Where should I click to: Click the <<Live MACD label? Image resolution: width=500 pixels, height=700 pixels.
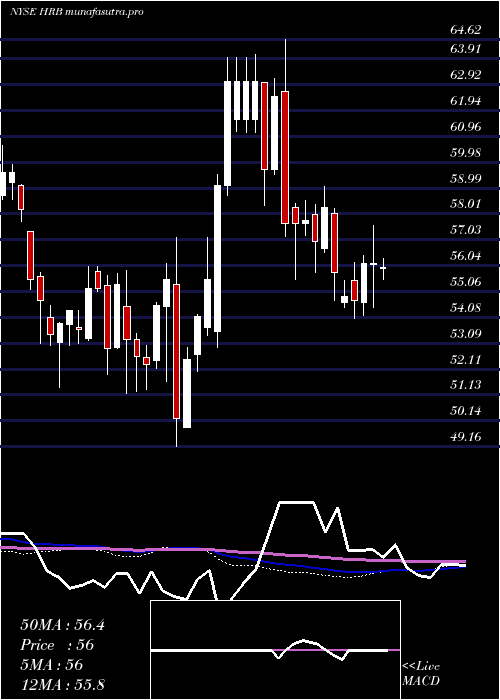tap(421, 674)
